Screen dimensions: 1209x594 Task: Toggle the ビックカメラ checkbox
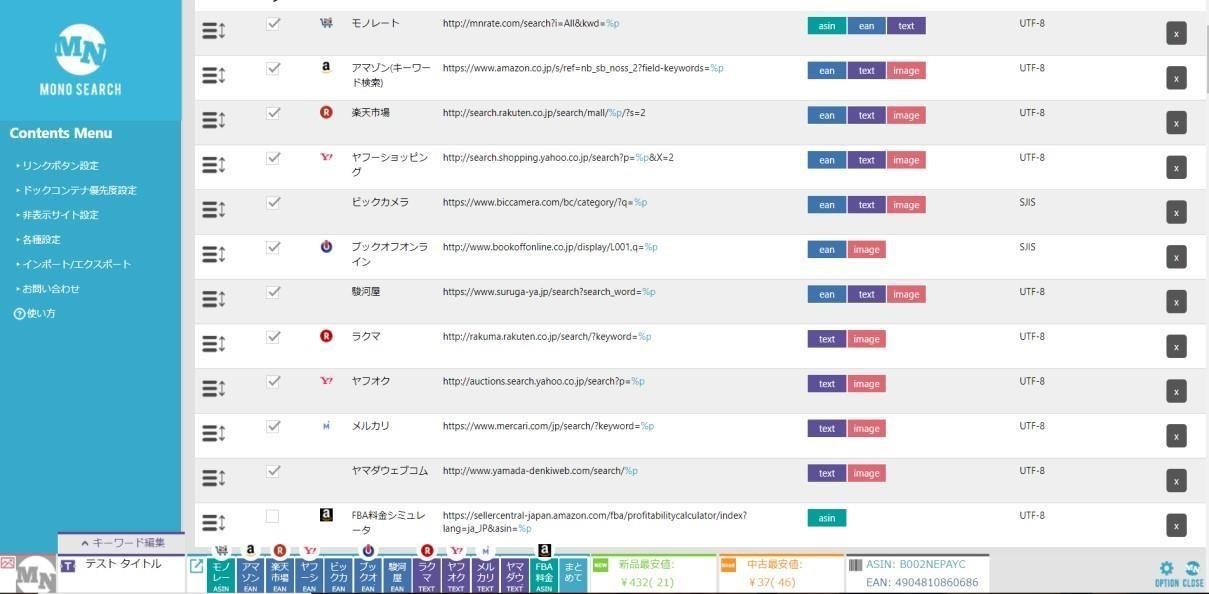pyautogui.click(x=272, y=202)
